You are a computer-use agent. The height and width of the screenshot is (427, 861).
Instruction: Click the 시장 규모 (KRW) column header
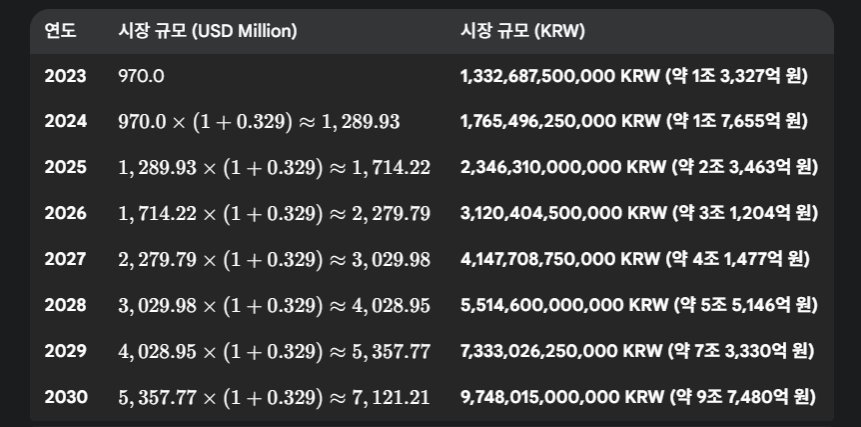click(x=523, y=31)
